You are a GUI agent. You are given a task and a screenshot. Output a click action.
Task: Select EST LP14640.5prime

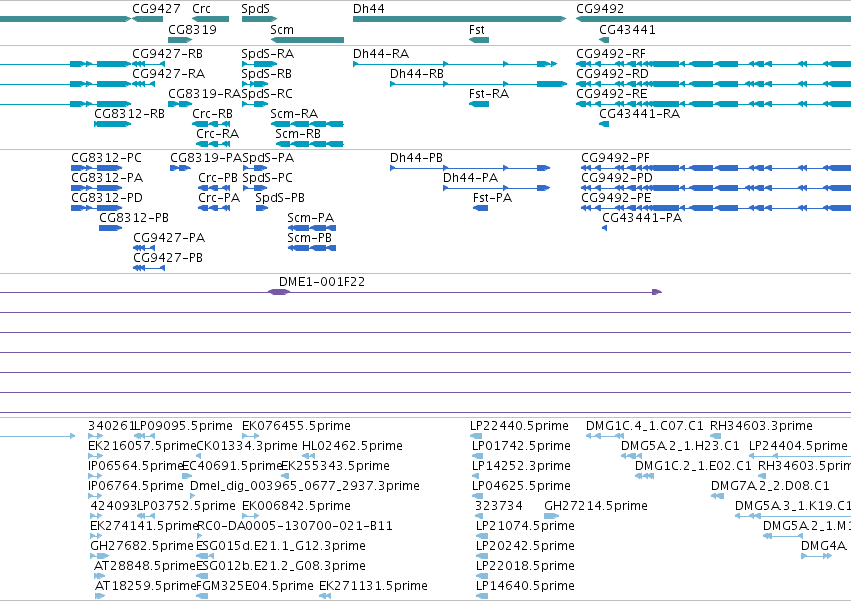point(482,596)
